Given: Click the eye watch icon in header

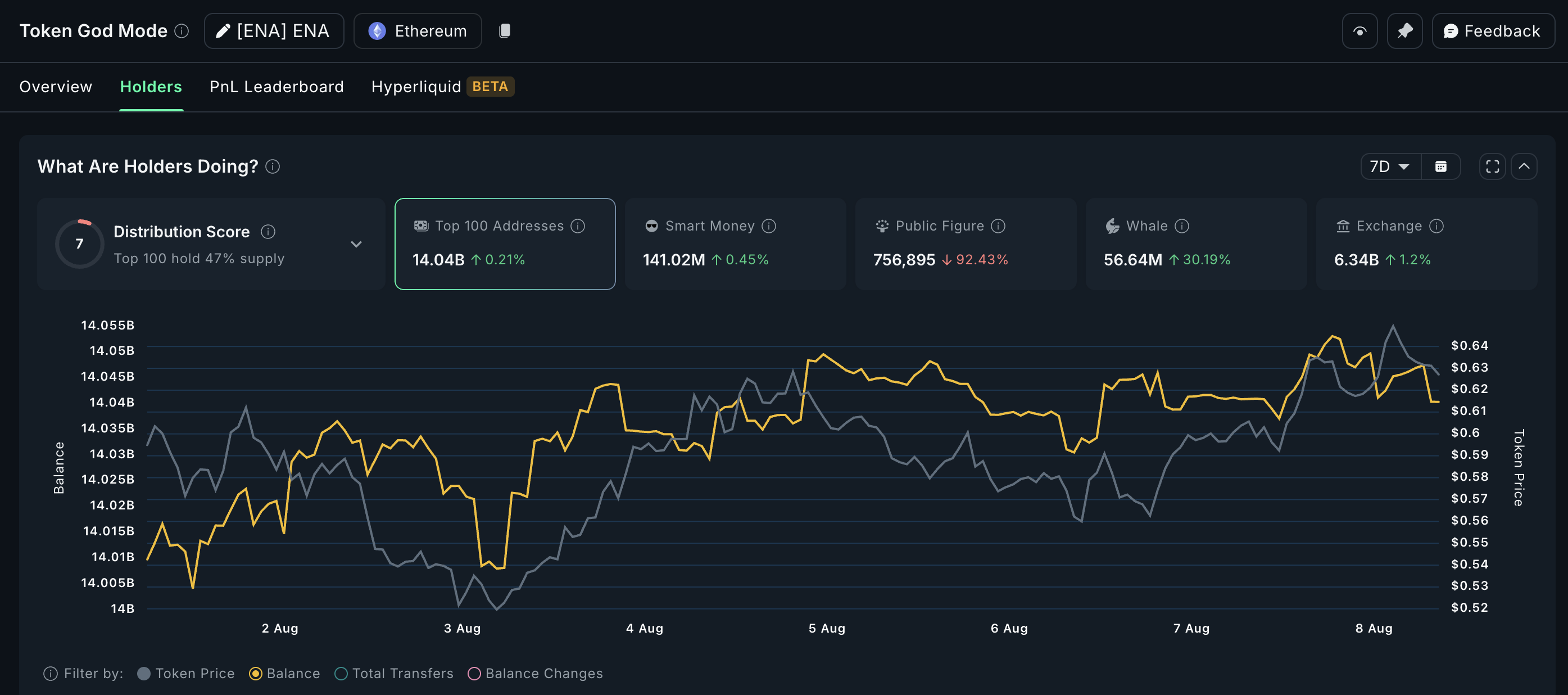Looking at the screenshot, I should click(x=1359, y=31).
